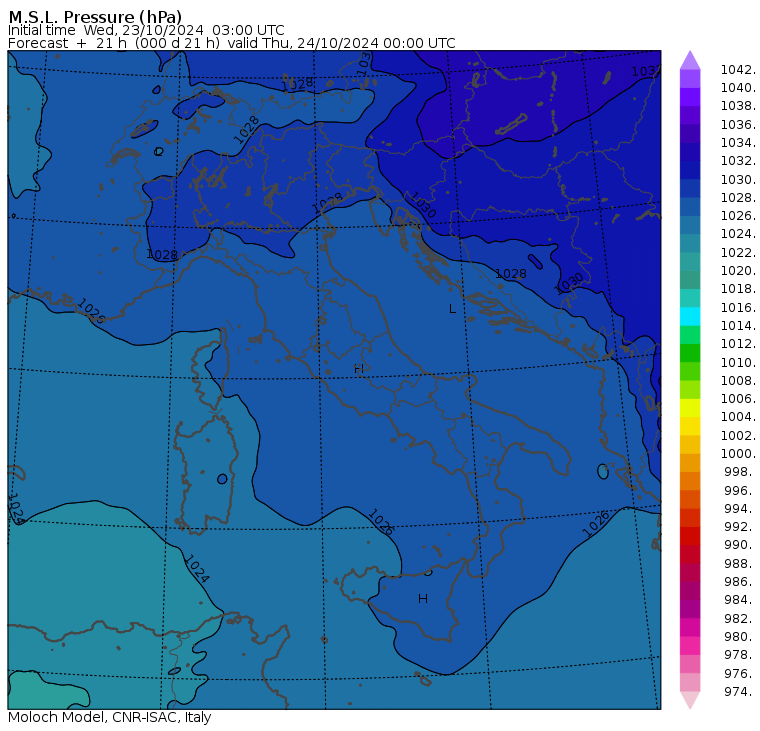Pick the red legend swatch between 990 and 992

point(690,536)
